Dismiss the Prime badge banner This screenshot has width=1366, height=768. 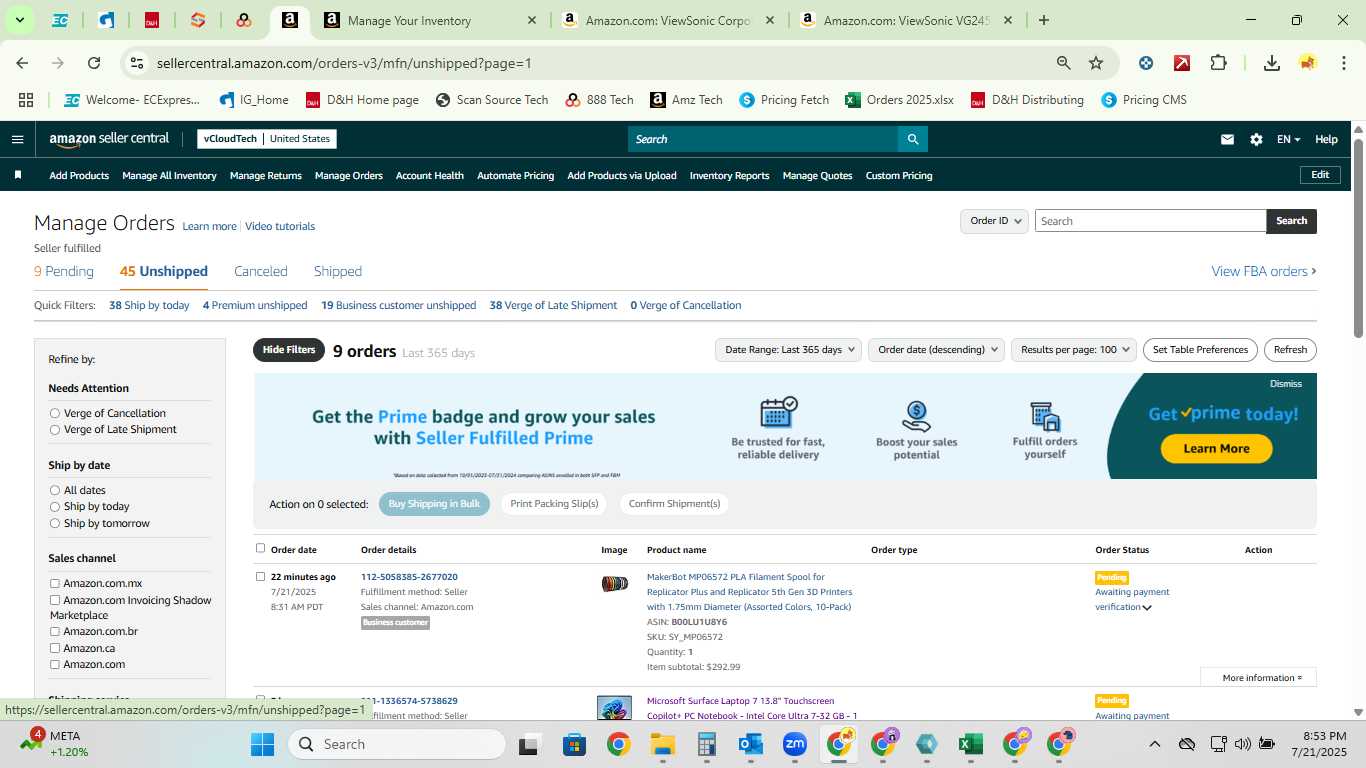point(1286,384)
